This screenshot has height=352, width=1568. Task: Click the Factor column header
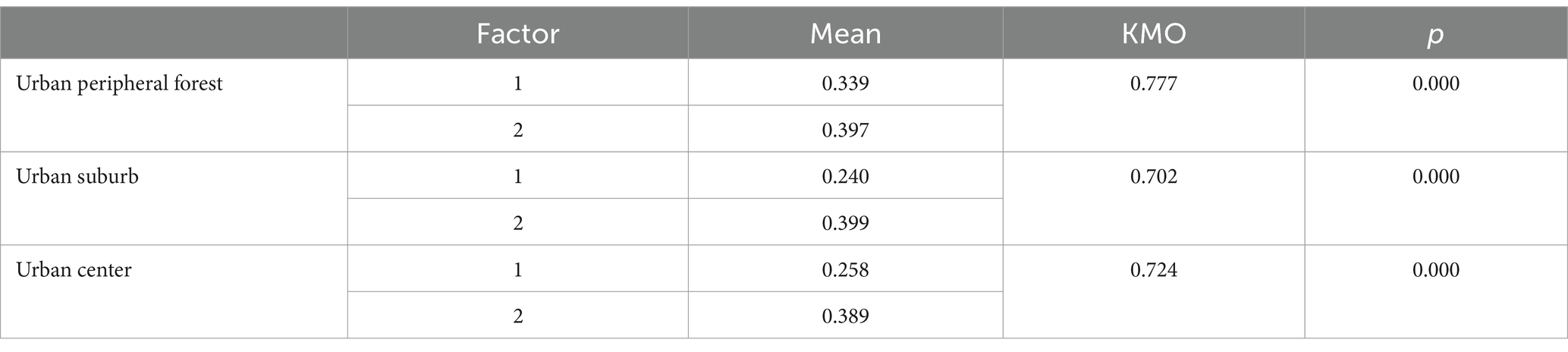517,34
